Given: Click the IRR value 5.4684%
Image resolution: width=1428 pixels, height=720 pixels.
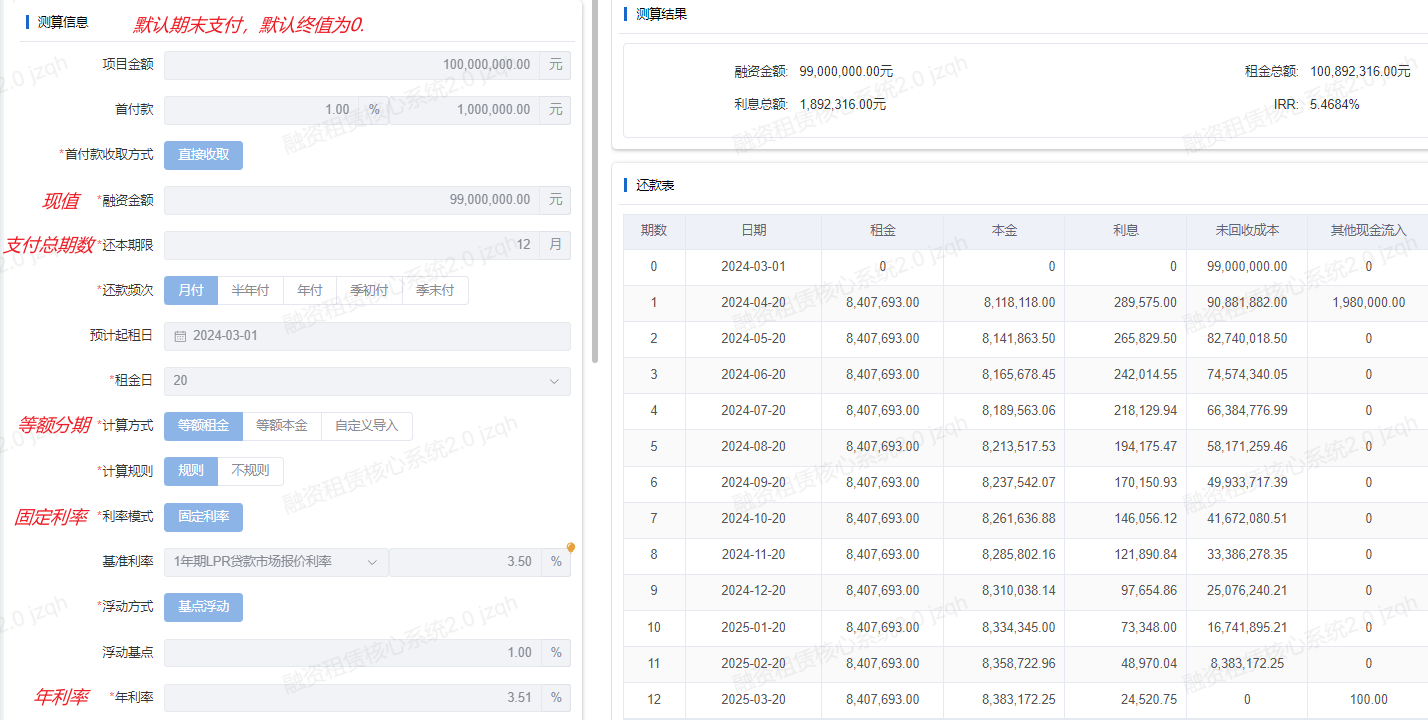Looking at the screenshot, I should click(1334, 104).
